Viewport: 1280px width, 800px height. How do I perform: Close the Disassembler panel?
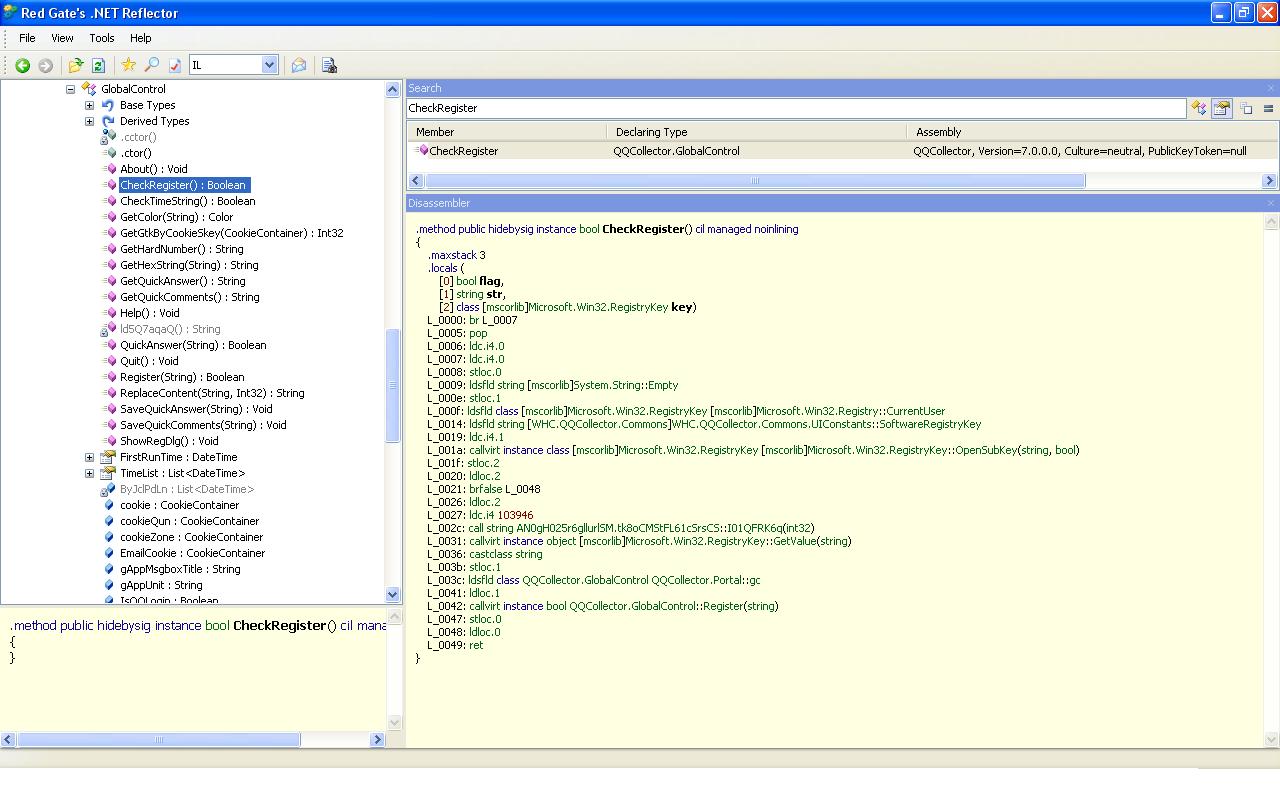pos(1271,203)
